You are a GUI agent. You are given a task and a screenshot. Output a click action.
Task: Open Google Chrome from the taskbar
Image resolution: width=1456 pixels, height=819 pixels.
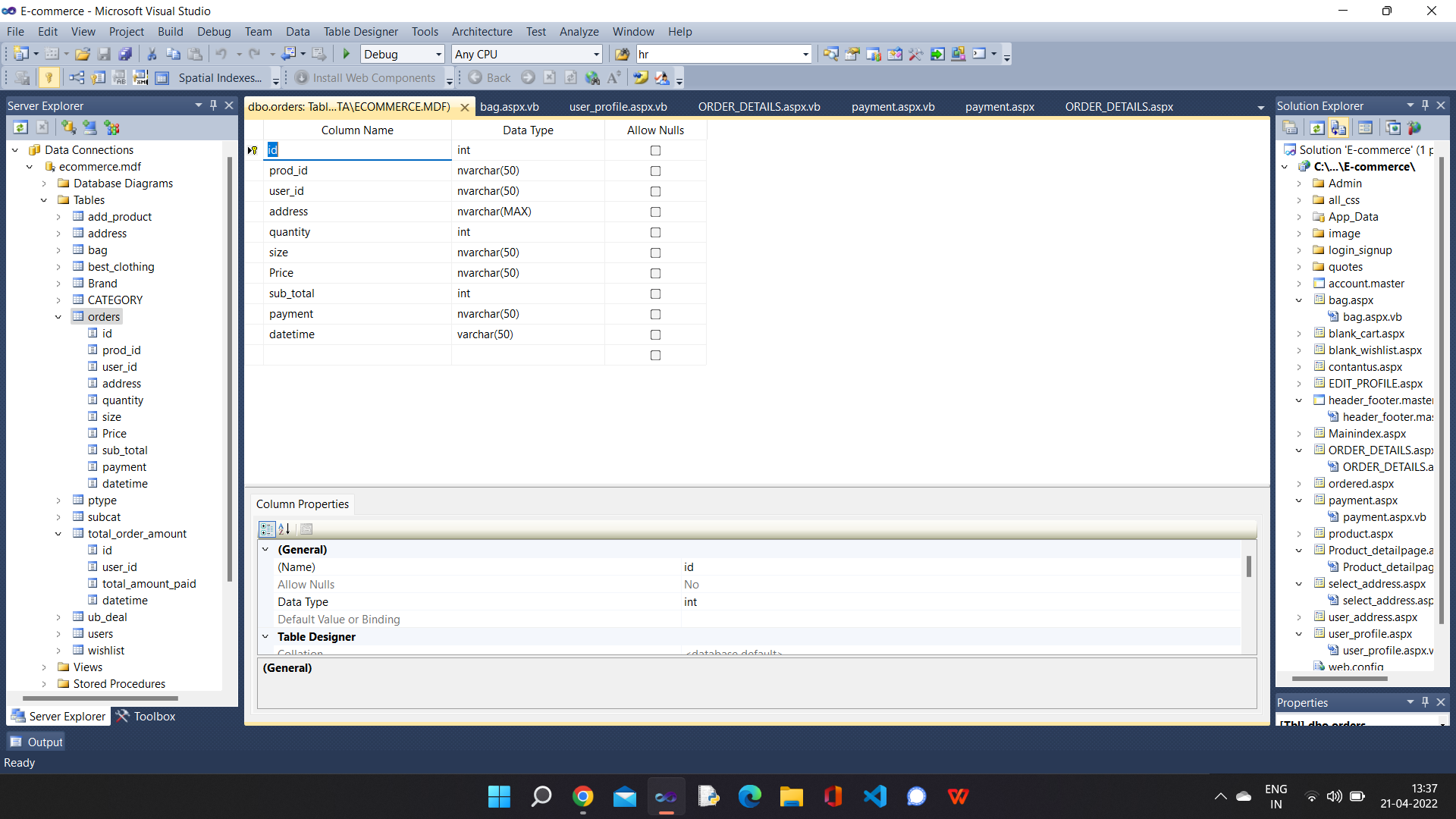click(582, 796)
